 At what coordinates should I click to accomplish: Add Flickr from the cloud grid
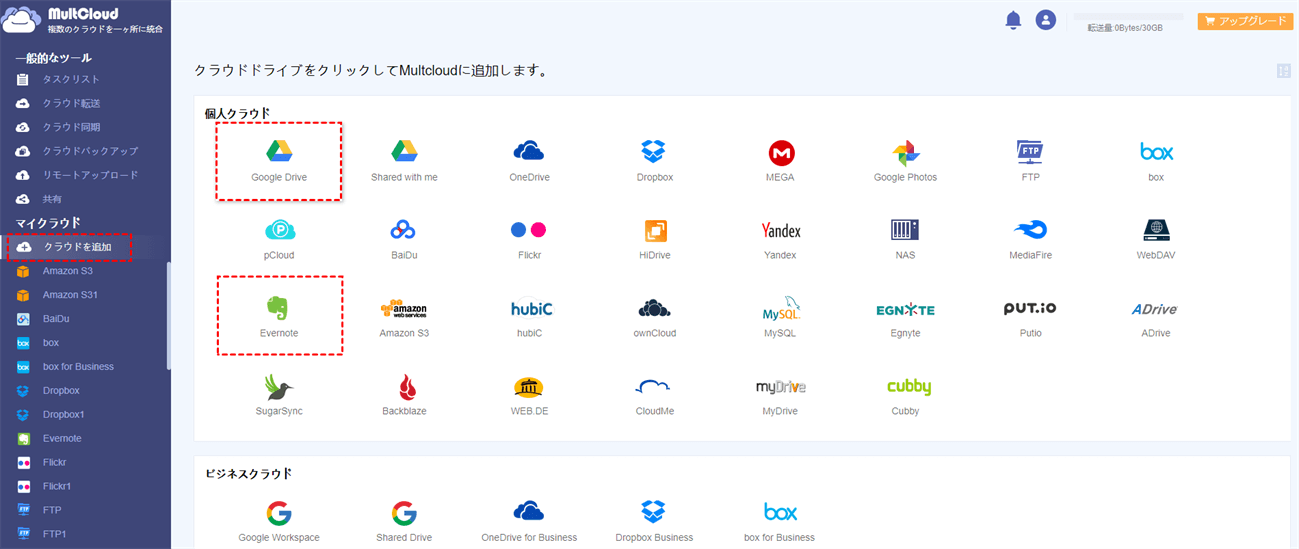click(x=529, y=238)
